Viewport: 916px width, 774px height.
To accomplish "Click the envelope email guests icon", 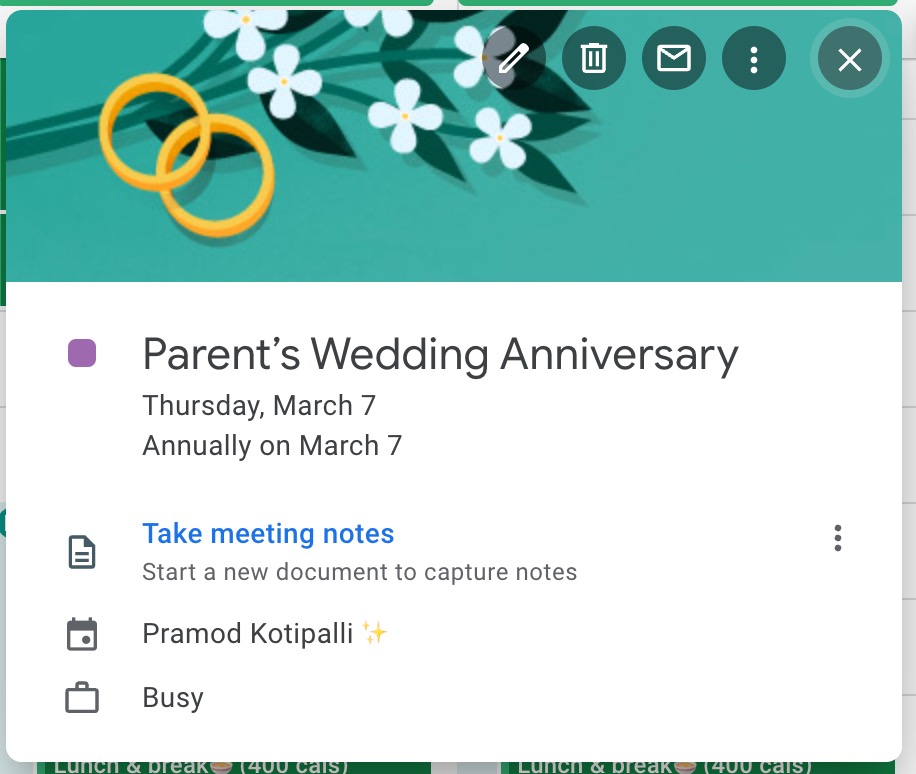I will pos(674,59).
